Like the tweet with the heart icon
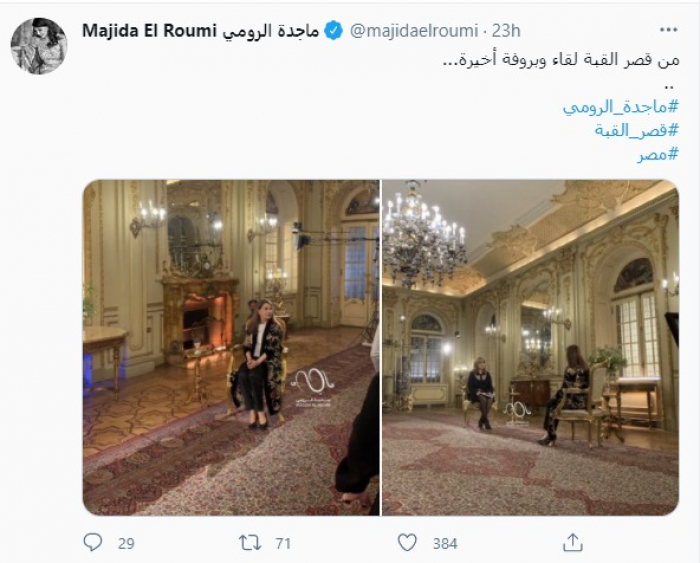This screenshot has height=563, width=700. (407, 543)
